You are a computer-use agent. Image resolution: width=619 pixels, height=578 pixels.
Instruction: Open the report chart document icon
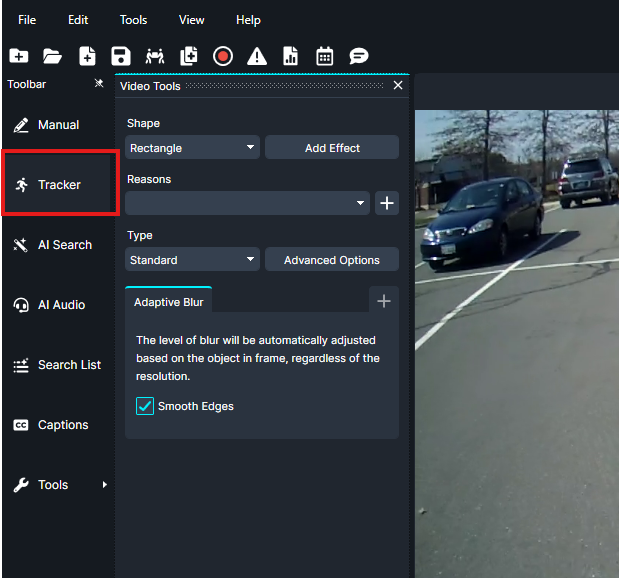click(x=291, y=56)
